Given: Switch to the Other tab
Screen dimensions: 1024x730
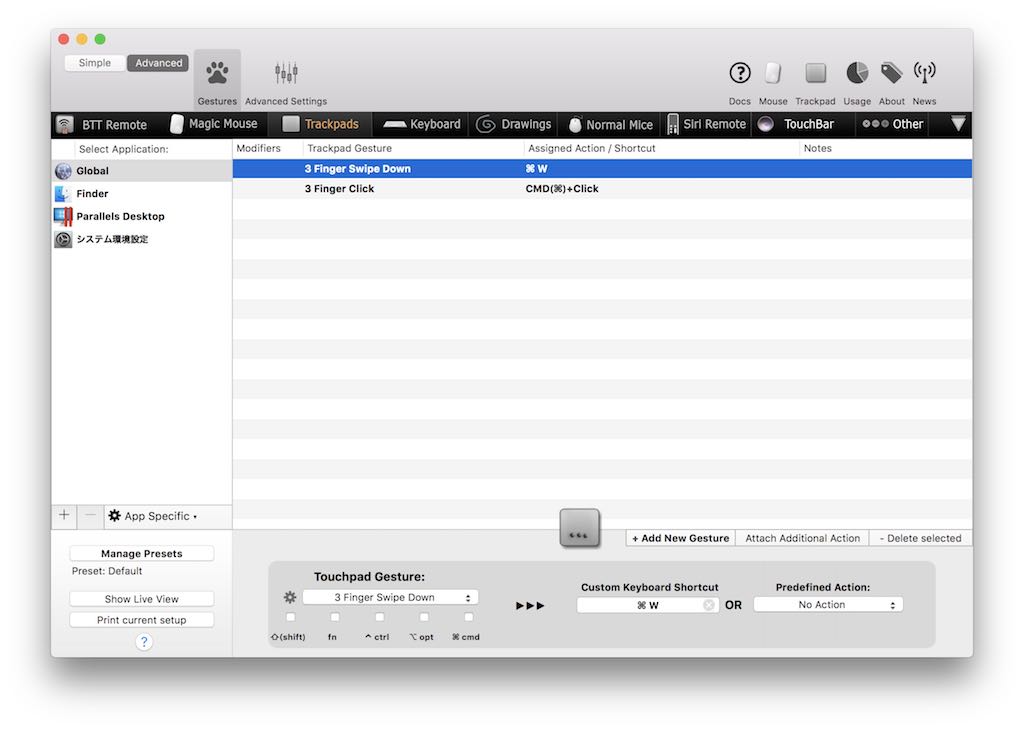Looking at the screenshot, I should [x=893, y=124].
